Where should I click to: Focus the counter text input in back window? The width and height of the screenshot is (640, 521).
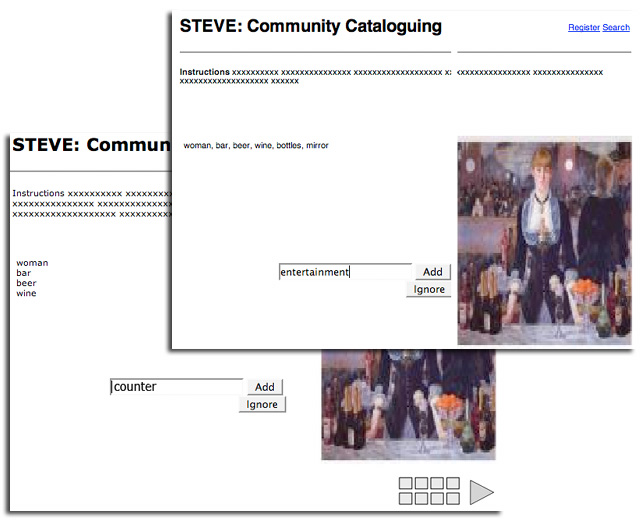(177, 387)
